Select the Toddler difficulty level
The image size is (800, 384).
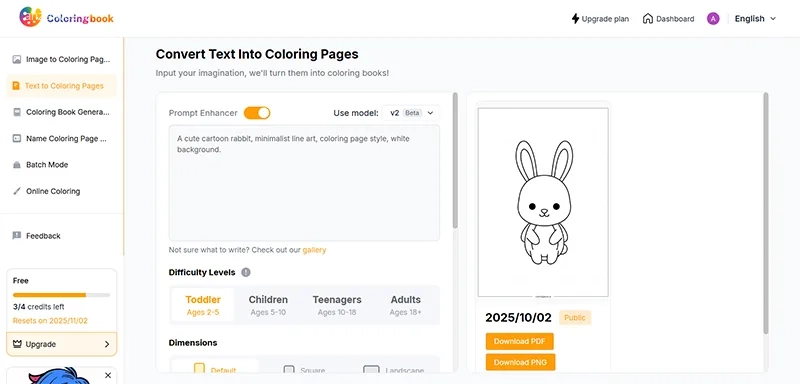[203, 305]
